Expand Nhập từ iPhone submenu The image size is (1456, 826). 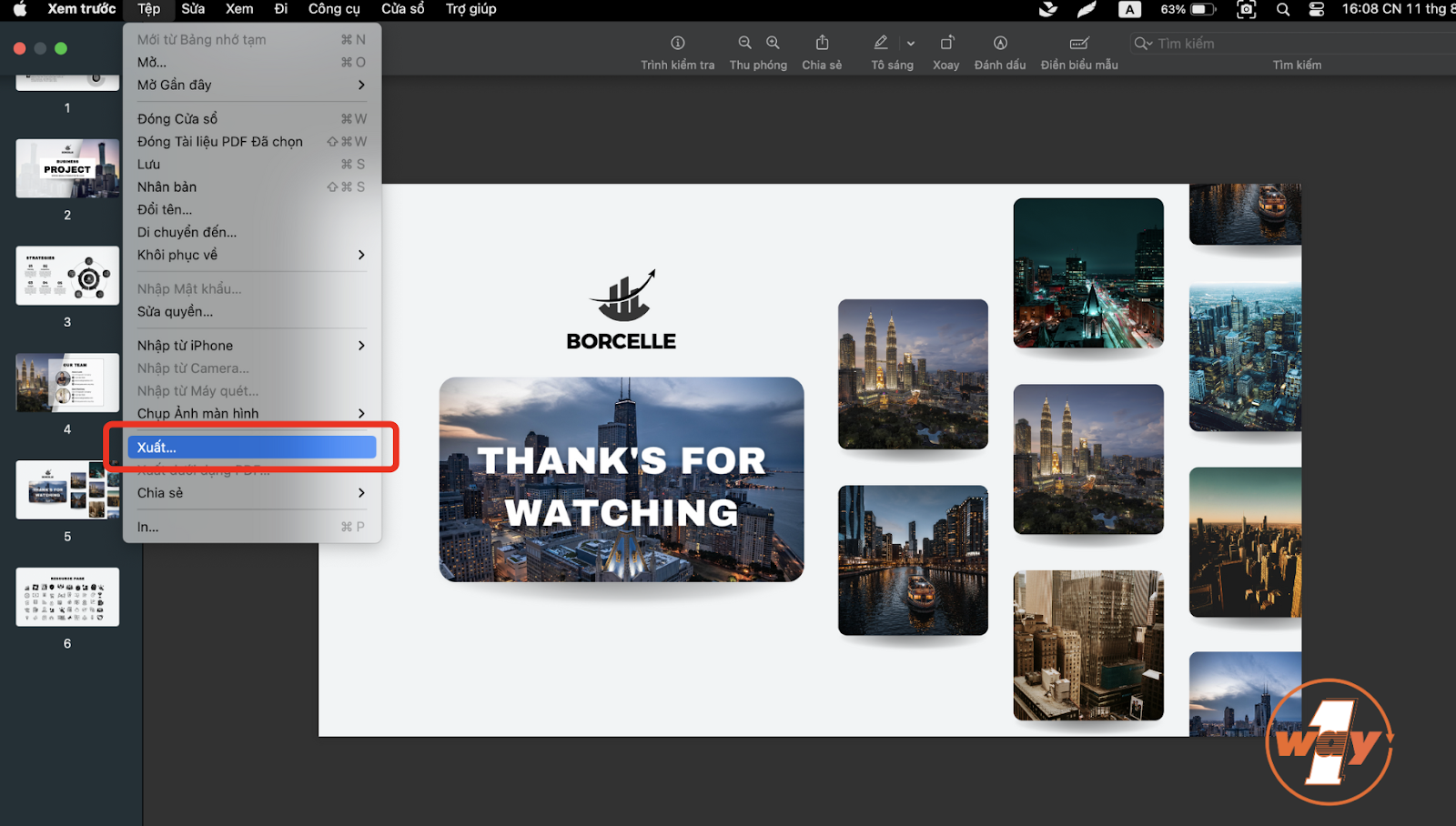pos(252,345)
